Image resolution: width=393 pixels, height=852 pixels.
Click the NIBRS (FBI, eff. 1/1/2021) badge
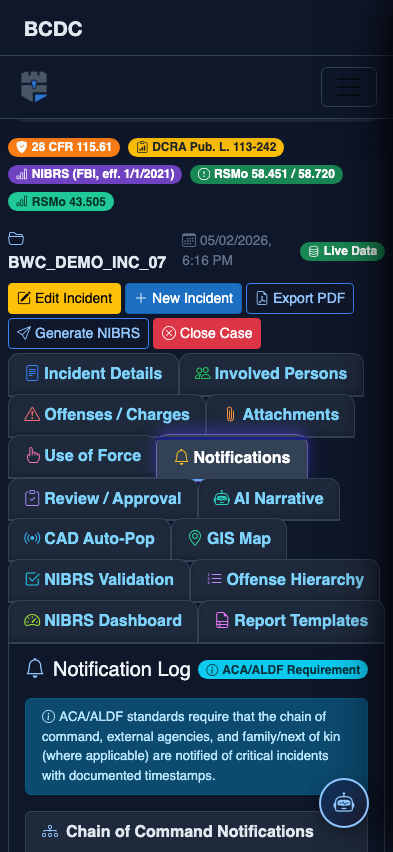pyautogui.click(x=95, y=174)
